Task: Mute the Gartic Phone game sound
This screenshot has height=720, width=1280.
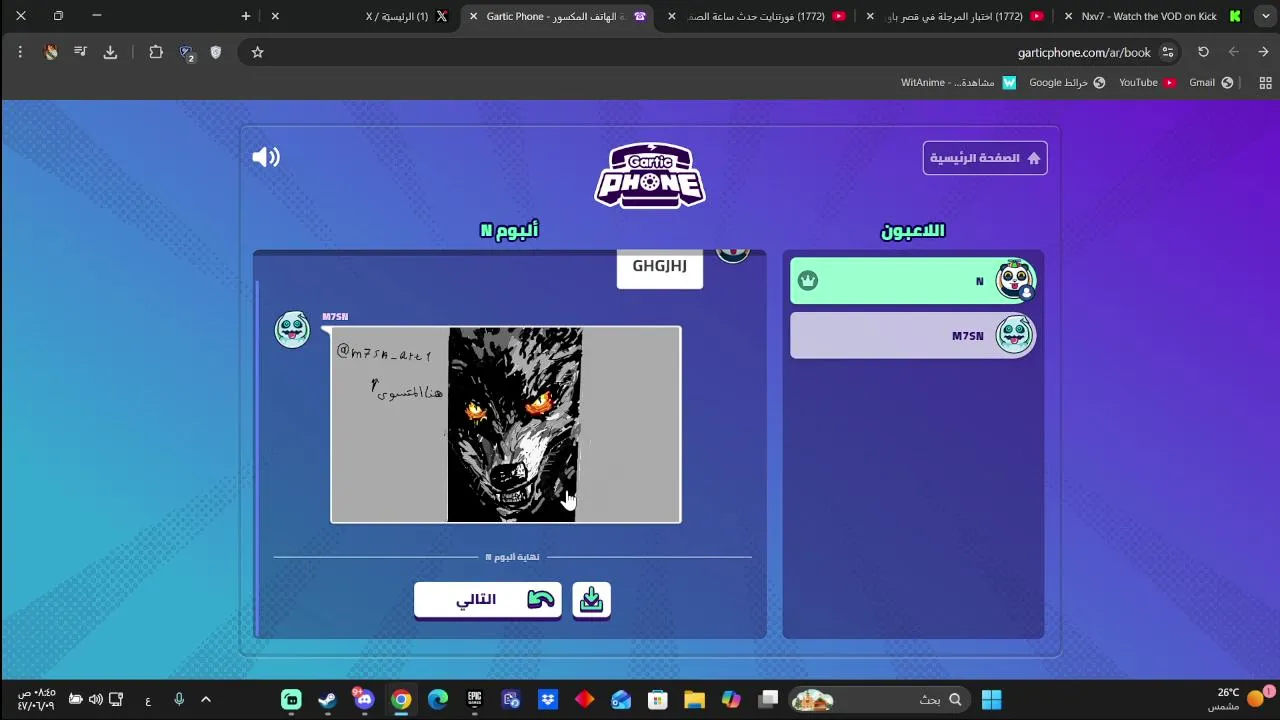Action: pyautogui.click(x=266, y=157)
